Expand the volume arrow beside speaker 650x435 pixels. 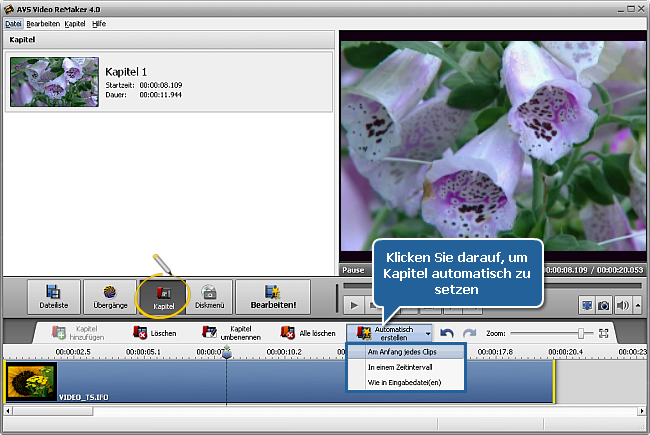point(638,306)
